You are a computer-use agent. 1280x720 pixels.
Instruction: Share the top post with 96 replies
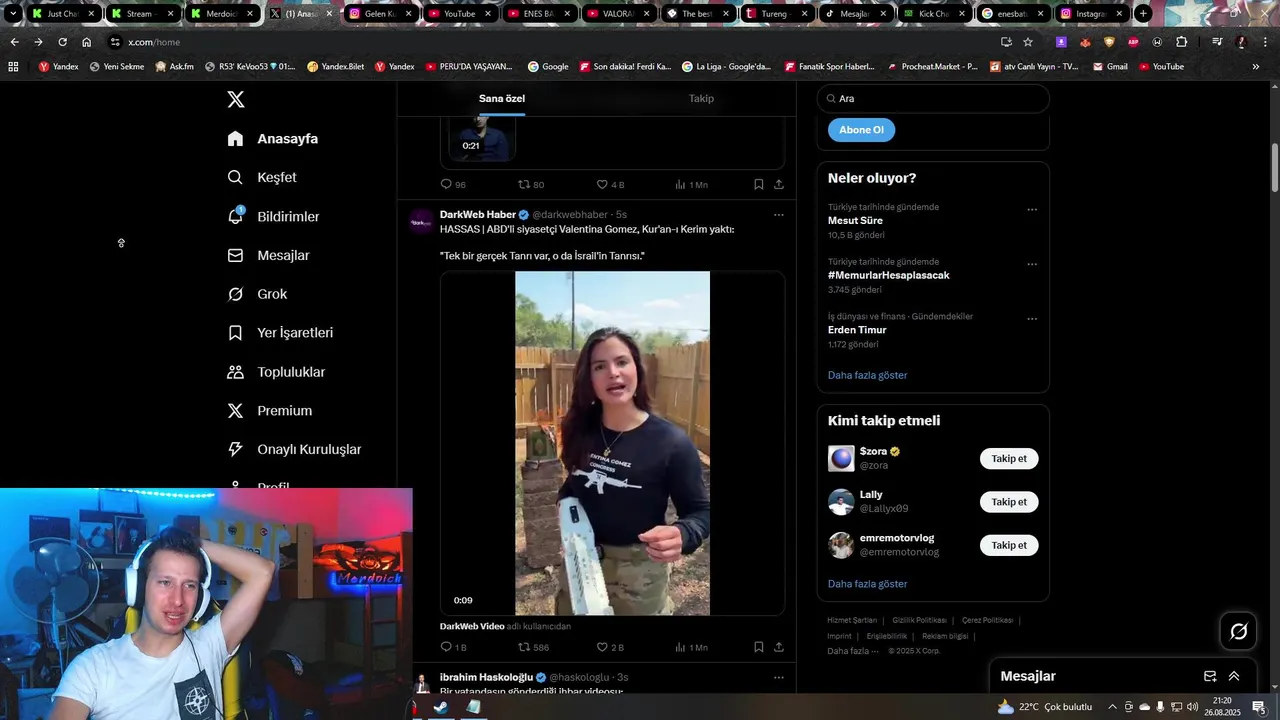(x=779, y=184)
